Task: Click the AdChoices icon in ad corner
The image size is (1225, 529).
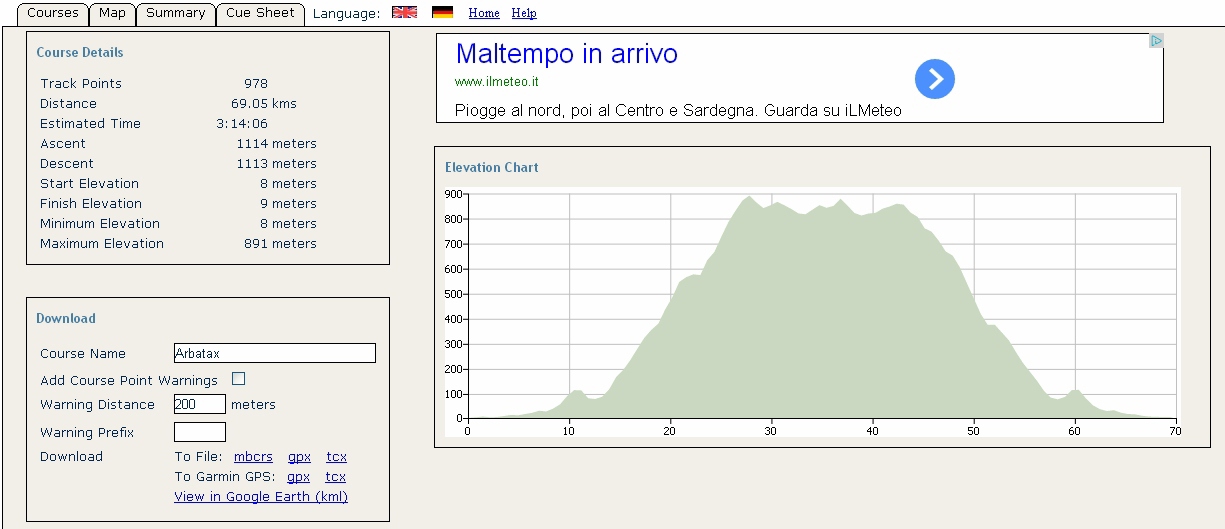Action: tap(1156, 41)
